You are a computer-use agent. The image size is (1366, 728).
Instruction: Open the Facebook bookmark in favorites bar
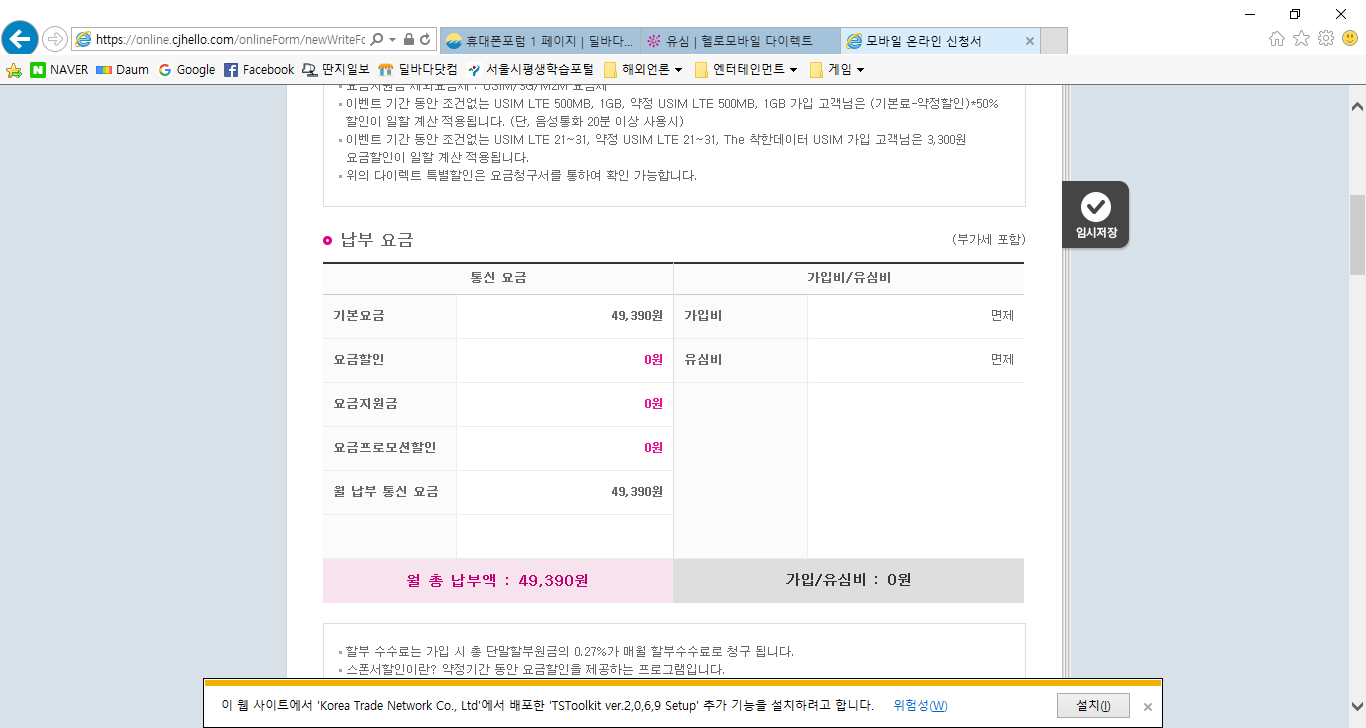click(258, 70)
